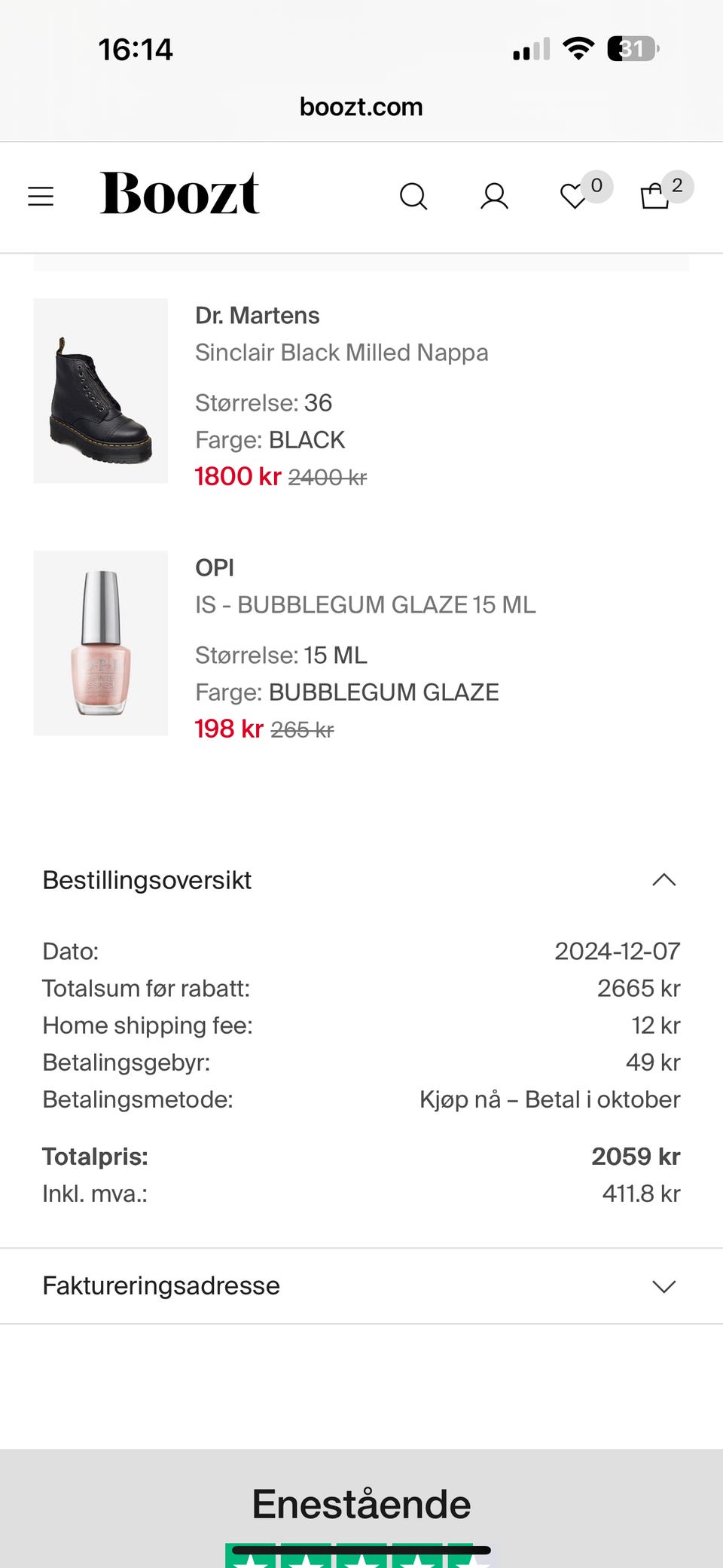The height and width of the screenshot is (1568, 723).
Task: Open the account profile icon
Action: tap(495, 197)
